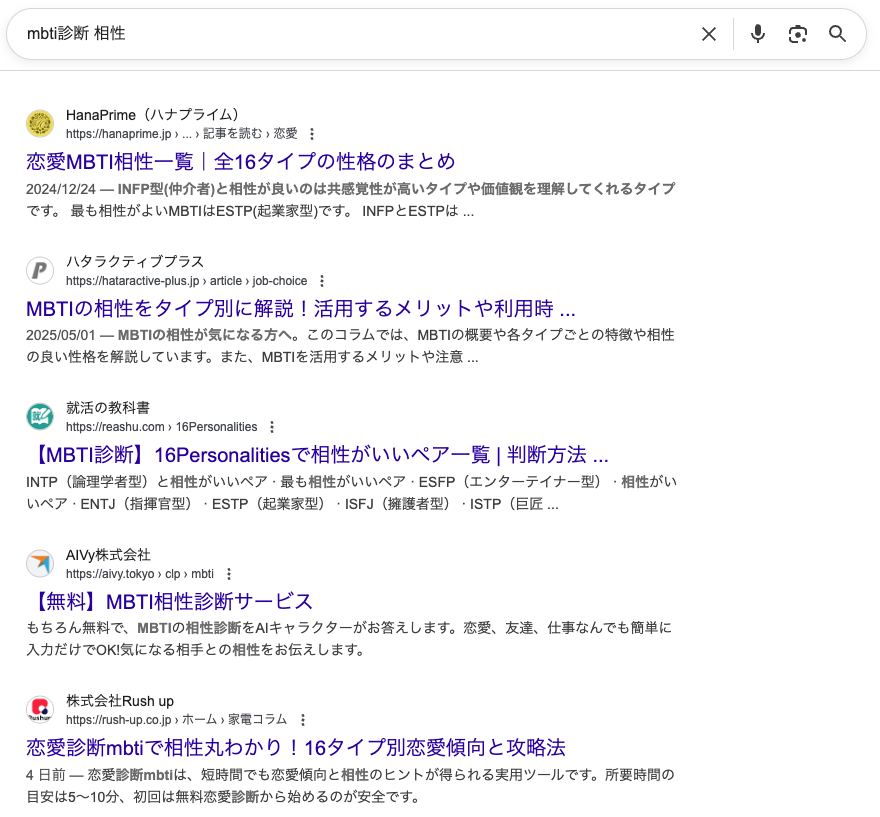Image resolution: width=880 pixels, height=817 pixels.
Task: Click the magnifying glass to search
Action: 837,34
